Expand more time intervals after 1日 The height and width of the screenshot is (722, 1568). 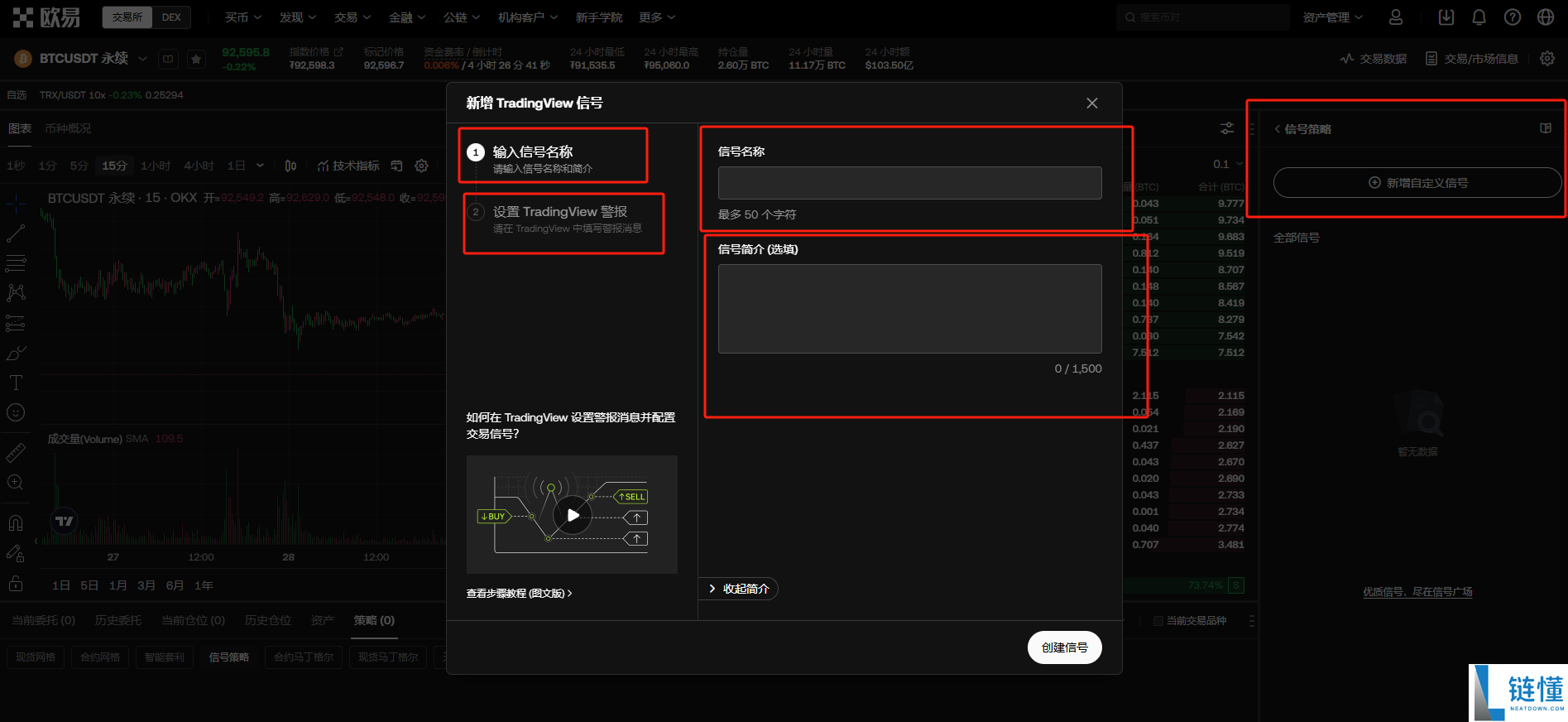(x=260, y=166)
